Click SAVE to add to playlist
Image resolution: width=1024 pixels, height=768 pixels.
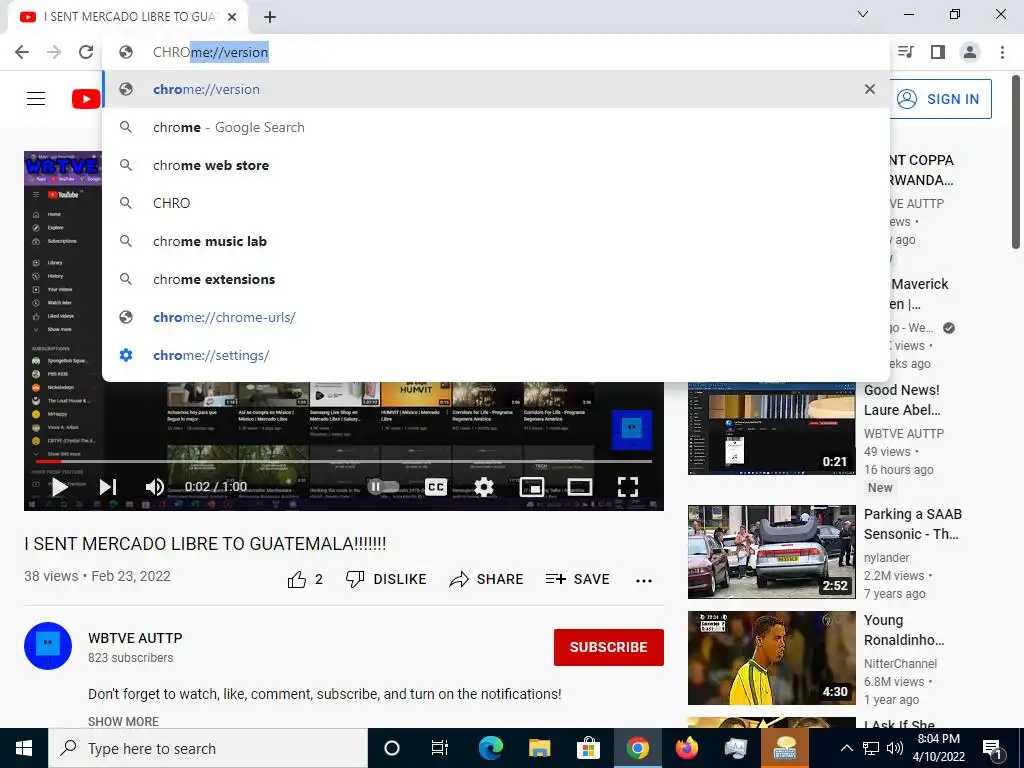point(577,579)
